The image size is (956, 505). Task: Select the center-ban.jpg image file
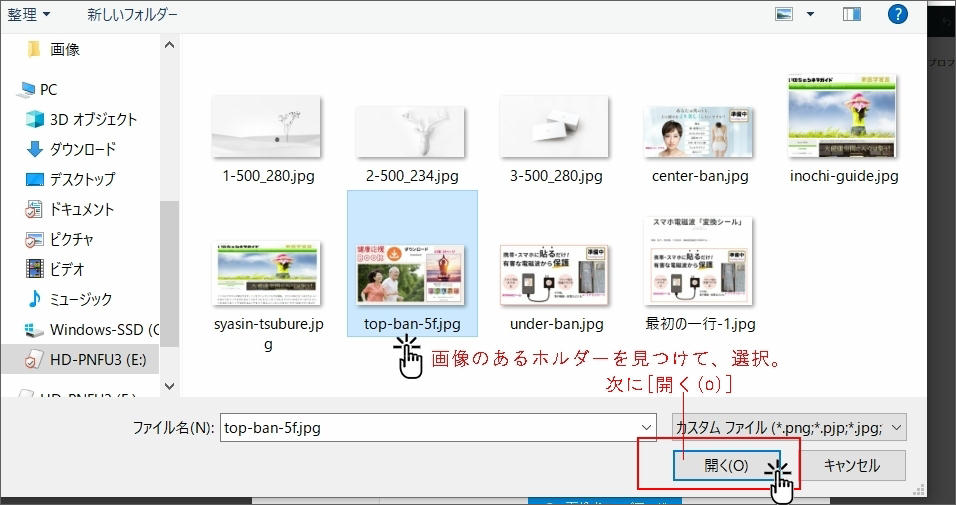700,130
